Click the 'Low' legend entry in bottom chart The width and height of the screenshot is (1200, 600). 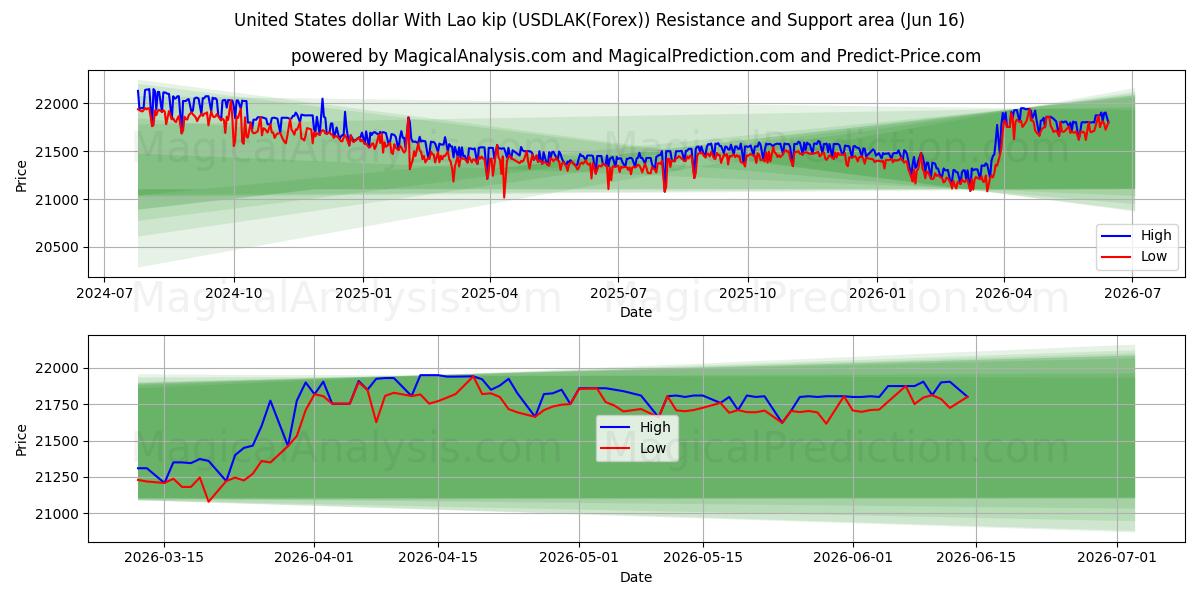click(x=654, y=448)
